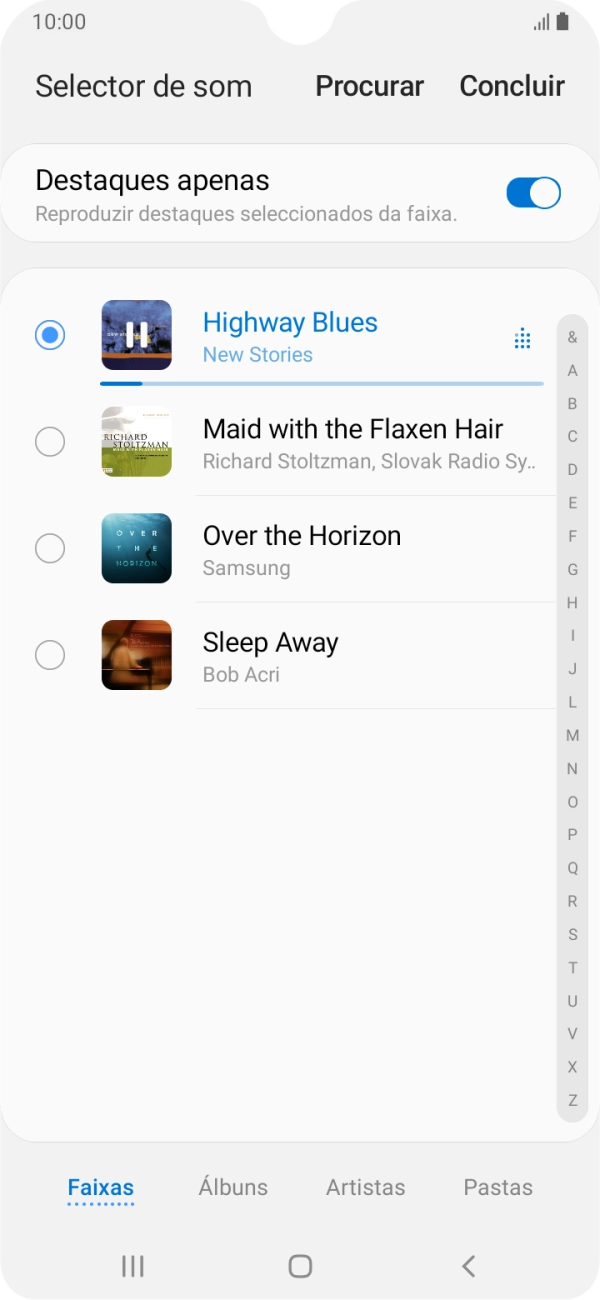
Task: Tap Concluir to confirm selection
Action: tap(512, 86)
